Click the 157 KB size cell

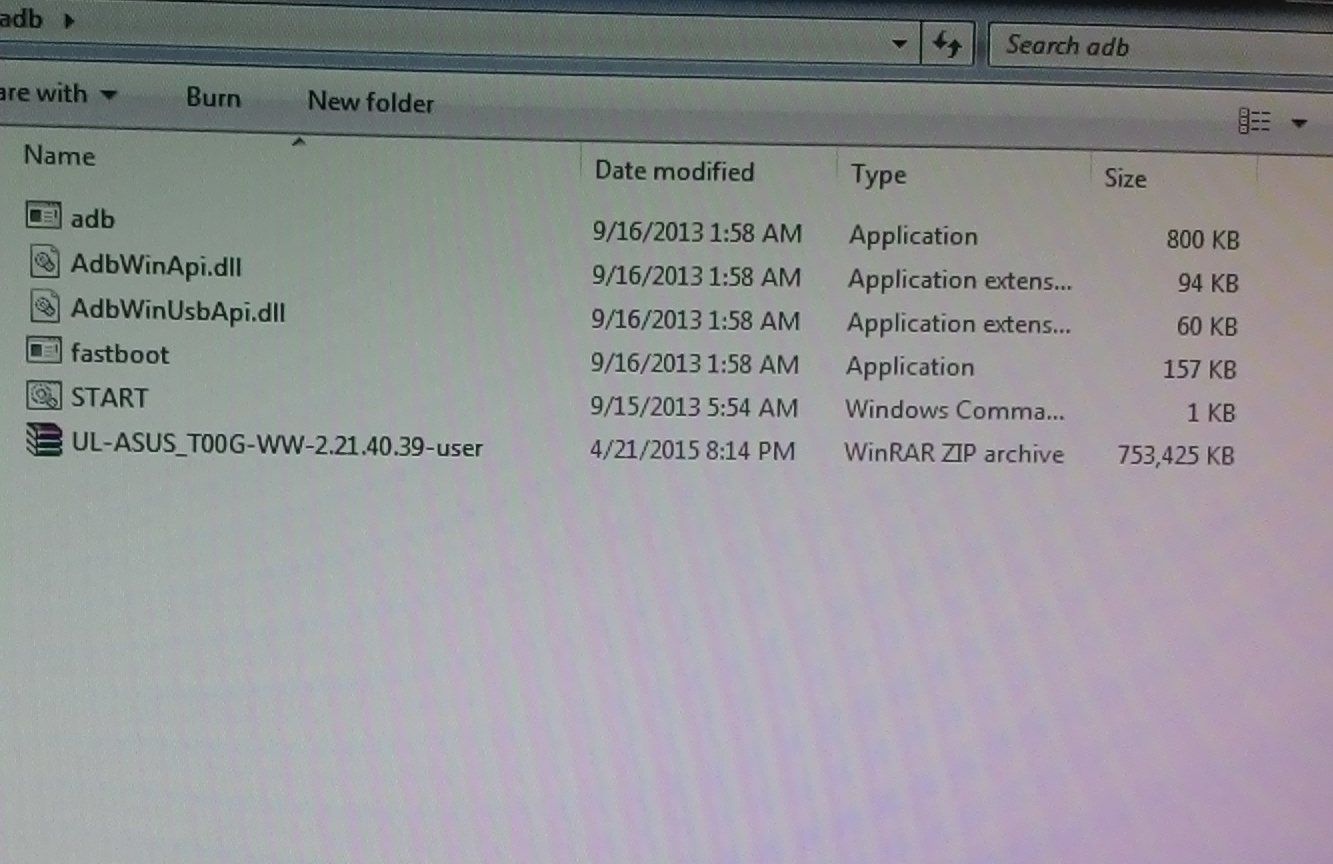(1200, 370)
